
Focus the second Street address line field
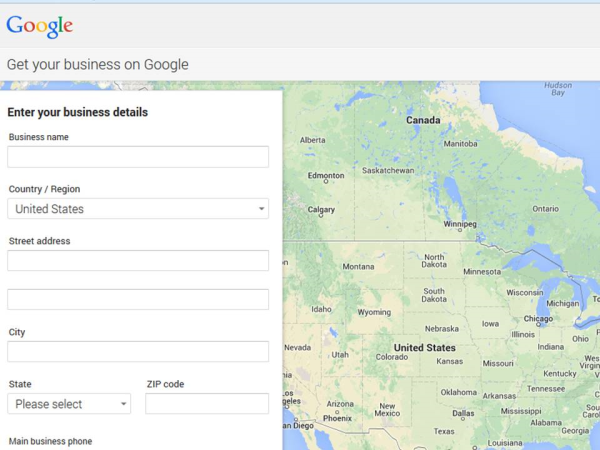click(x=138, y=299)
